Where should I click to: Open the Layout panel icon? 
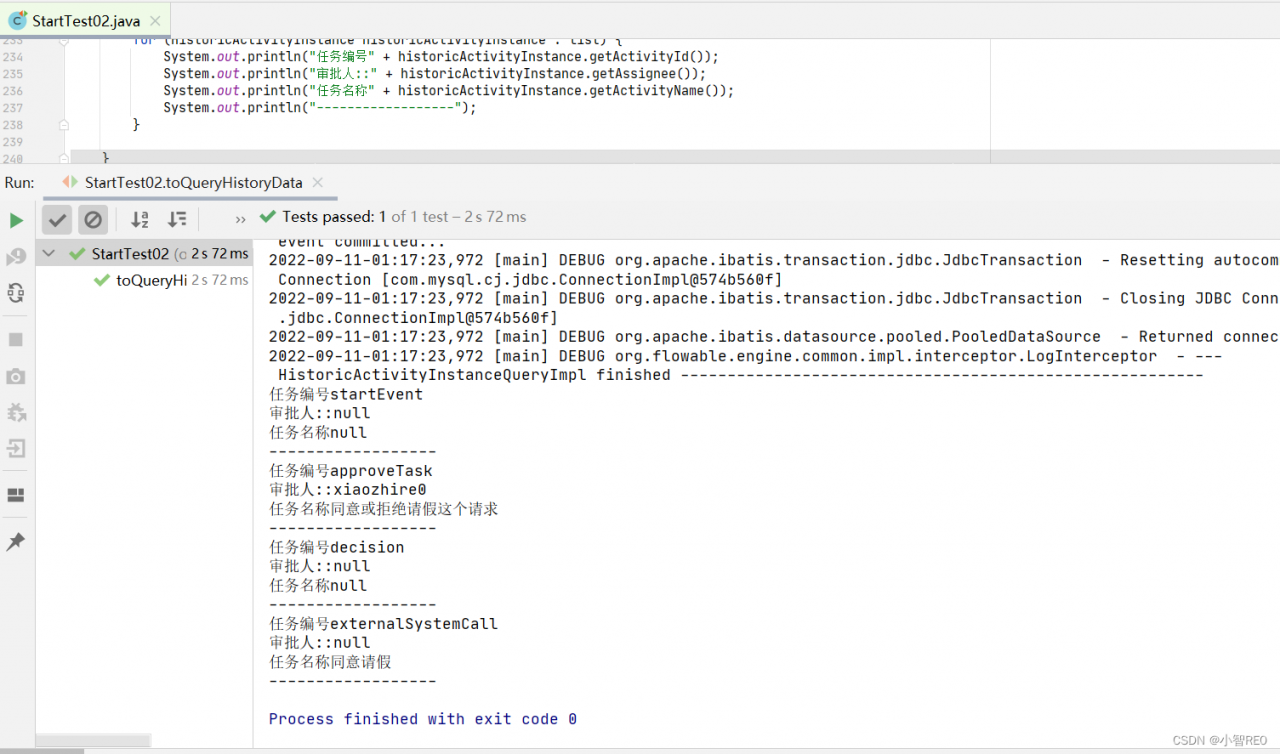(16, 495)
